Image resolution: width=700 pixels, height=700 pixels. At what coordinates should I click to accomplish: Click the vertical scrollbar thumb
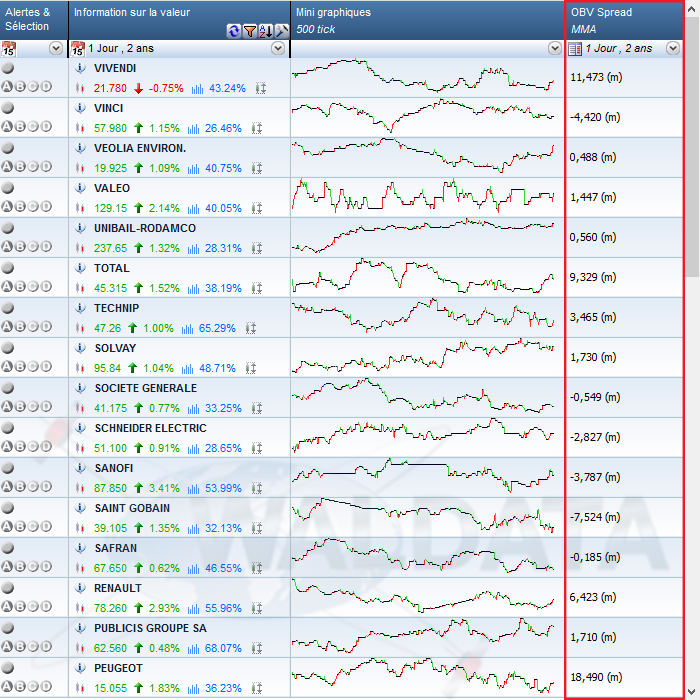tap(692, 147)
